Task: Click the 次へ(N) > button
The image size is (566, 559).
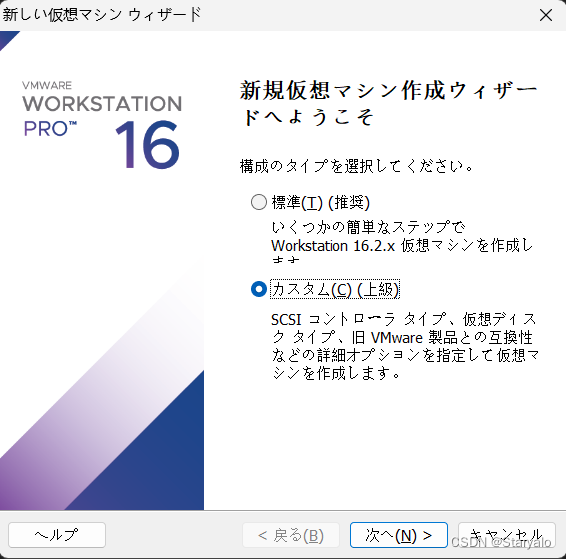Action: click(399, 535)
